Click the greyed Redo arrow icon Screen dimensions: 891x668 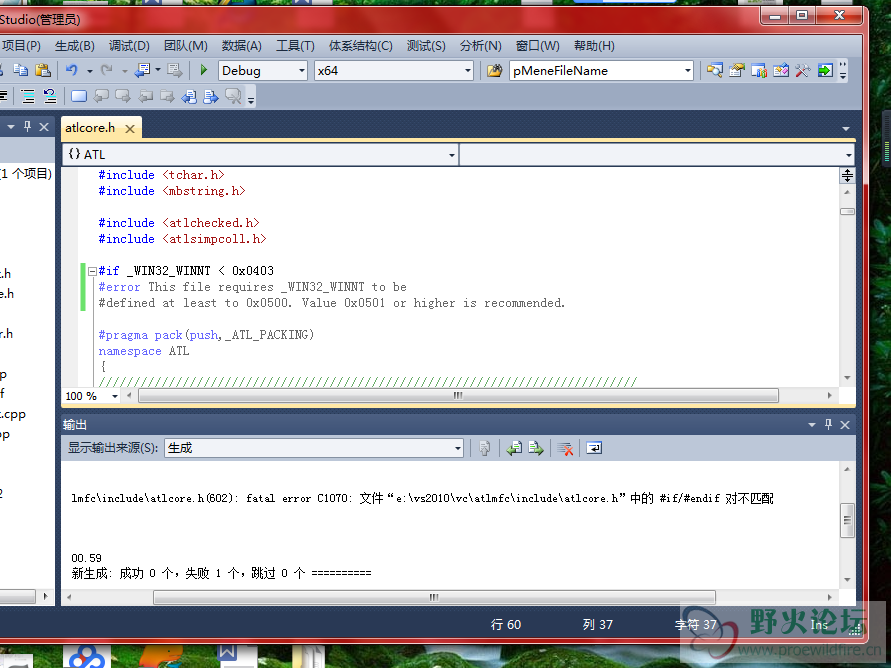[106, 70]
